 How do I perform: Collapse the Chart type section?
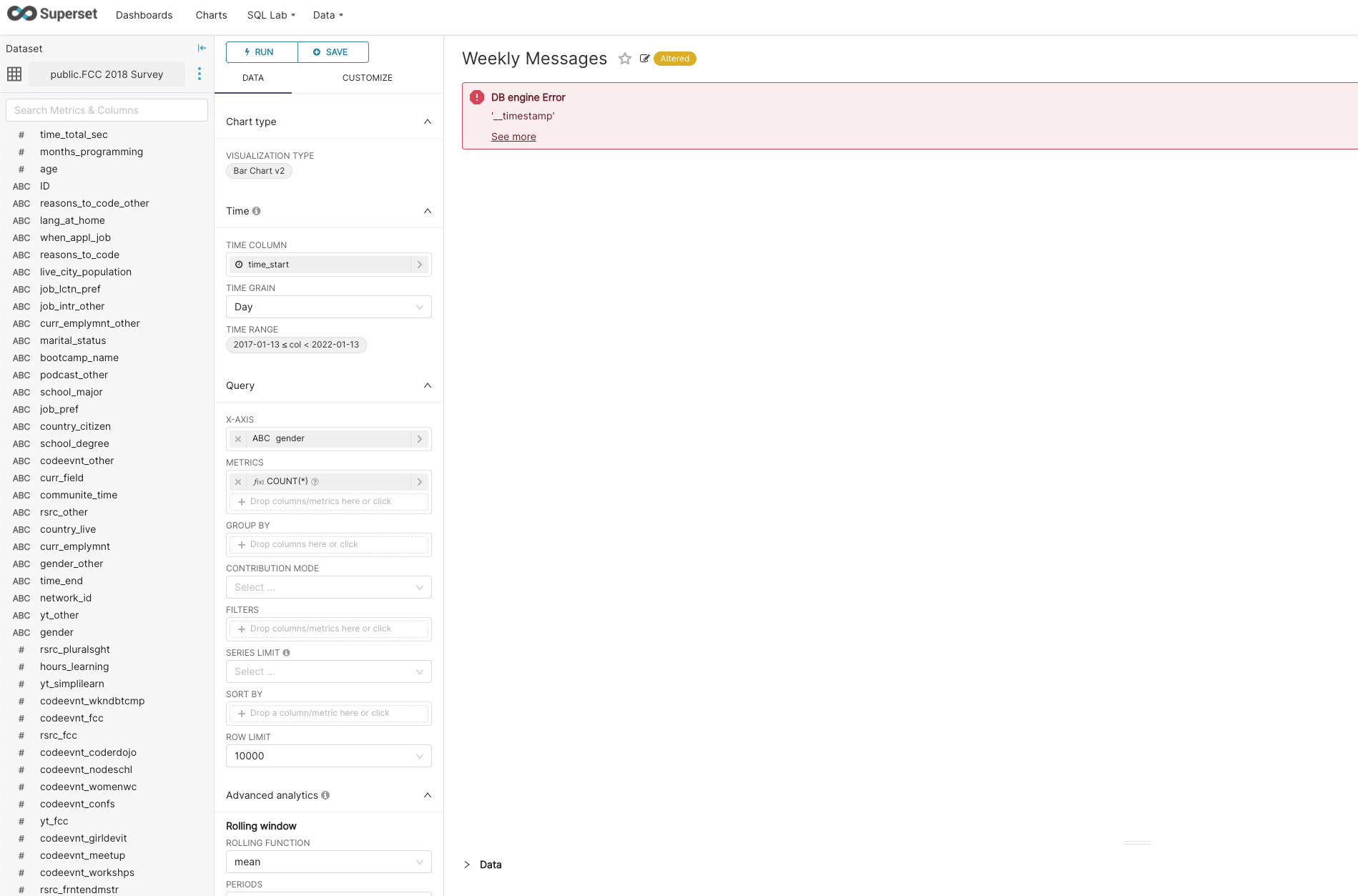(428, 122)
